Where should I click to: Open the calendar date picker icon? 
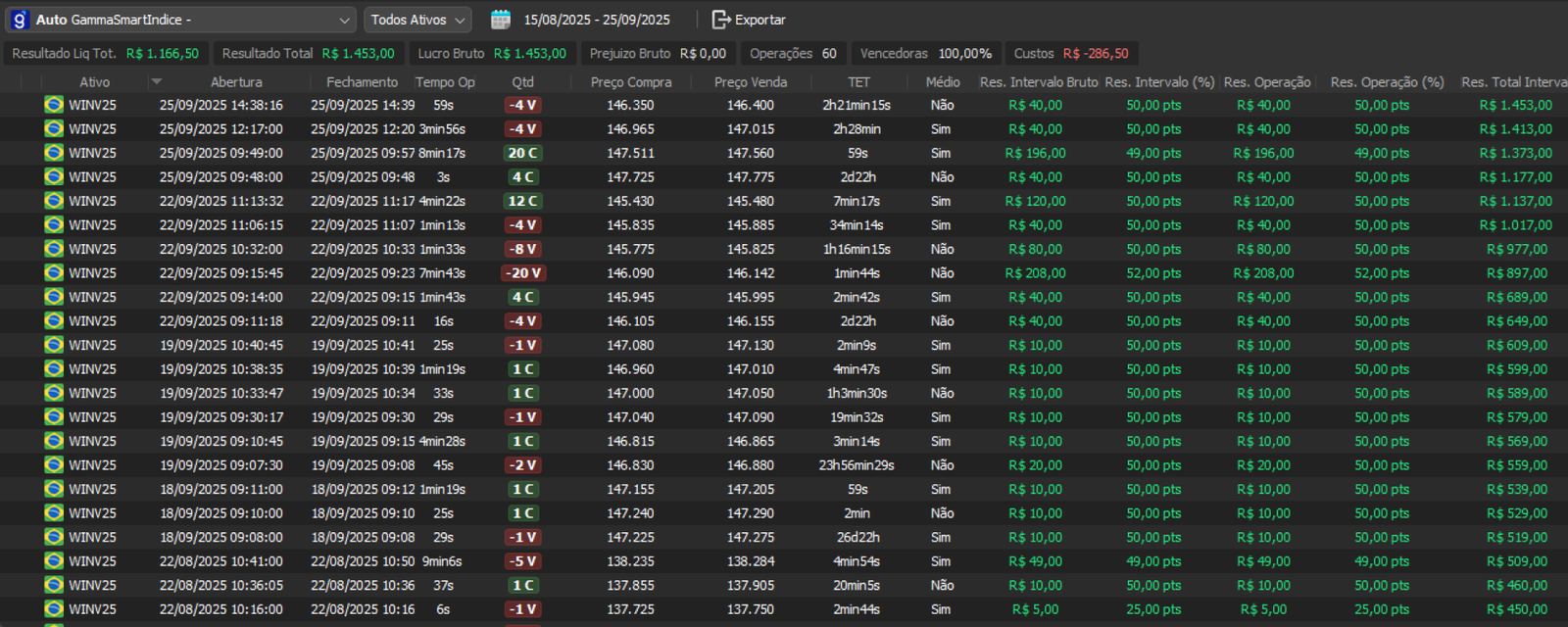[501, 20]
